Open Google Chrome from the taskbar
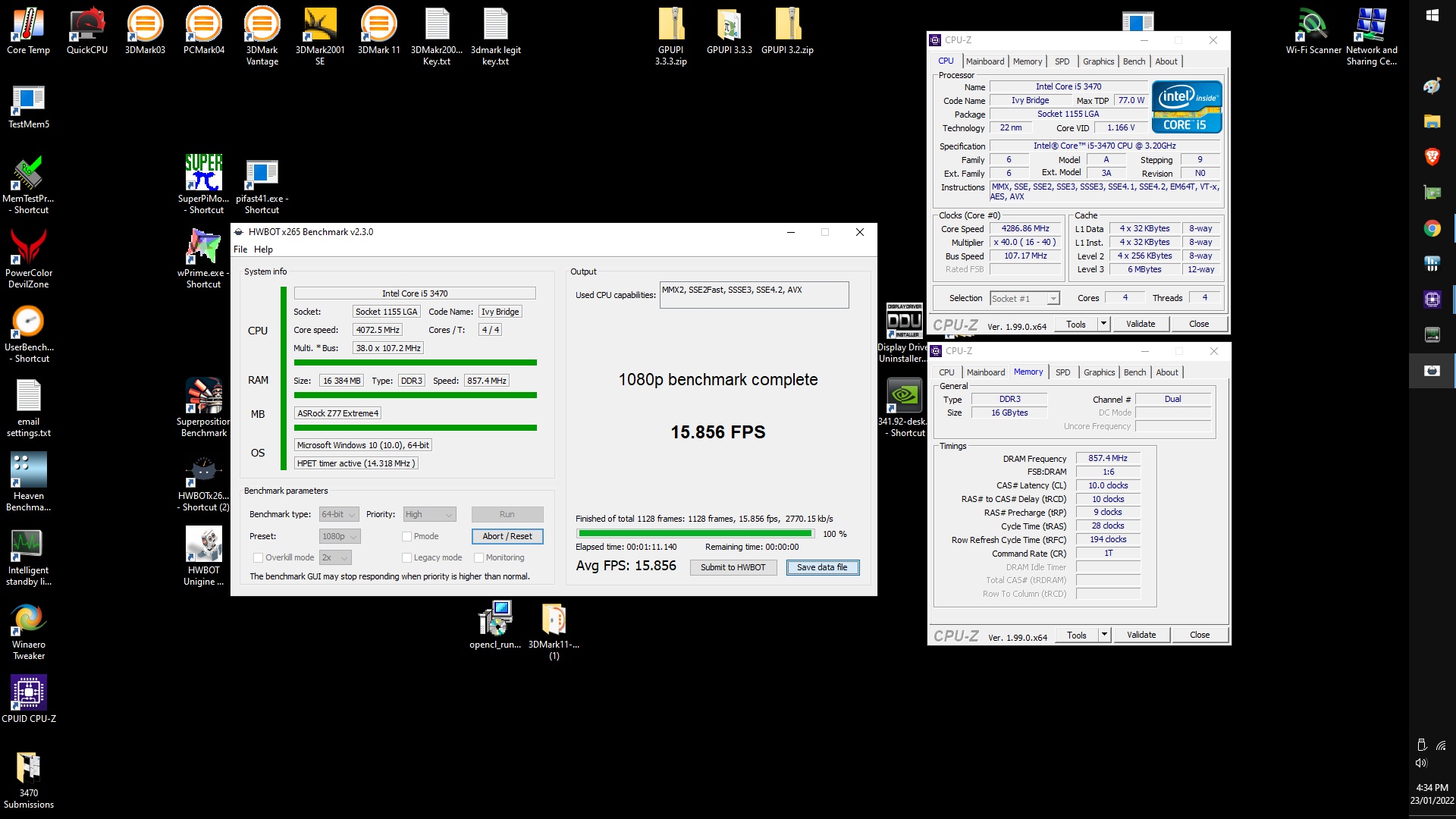Screen dimensions: 1456x819 coord(1432,228)
